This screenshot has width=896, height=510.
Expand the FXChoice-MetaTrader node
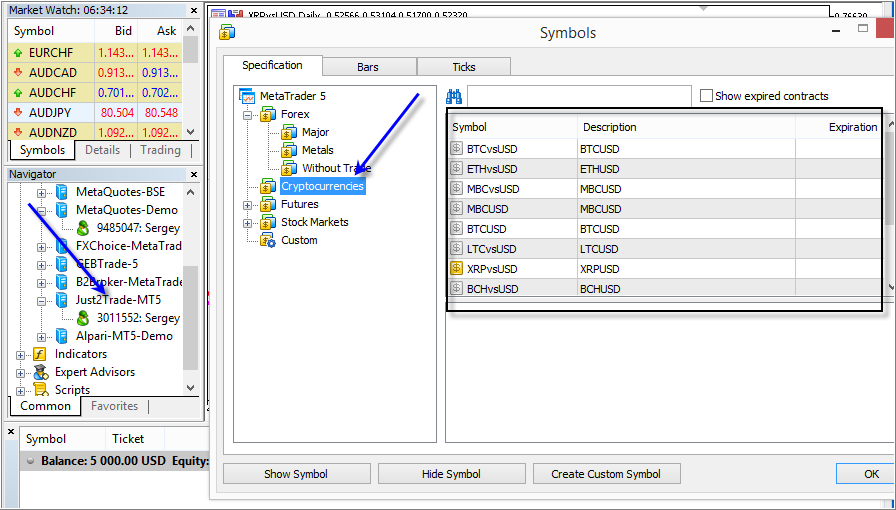click(x=41, y=246)
